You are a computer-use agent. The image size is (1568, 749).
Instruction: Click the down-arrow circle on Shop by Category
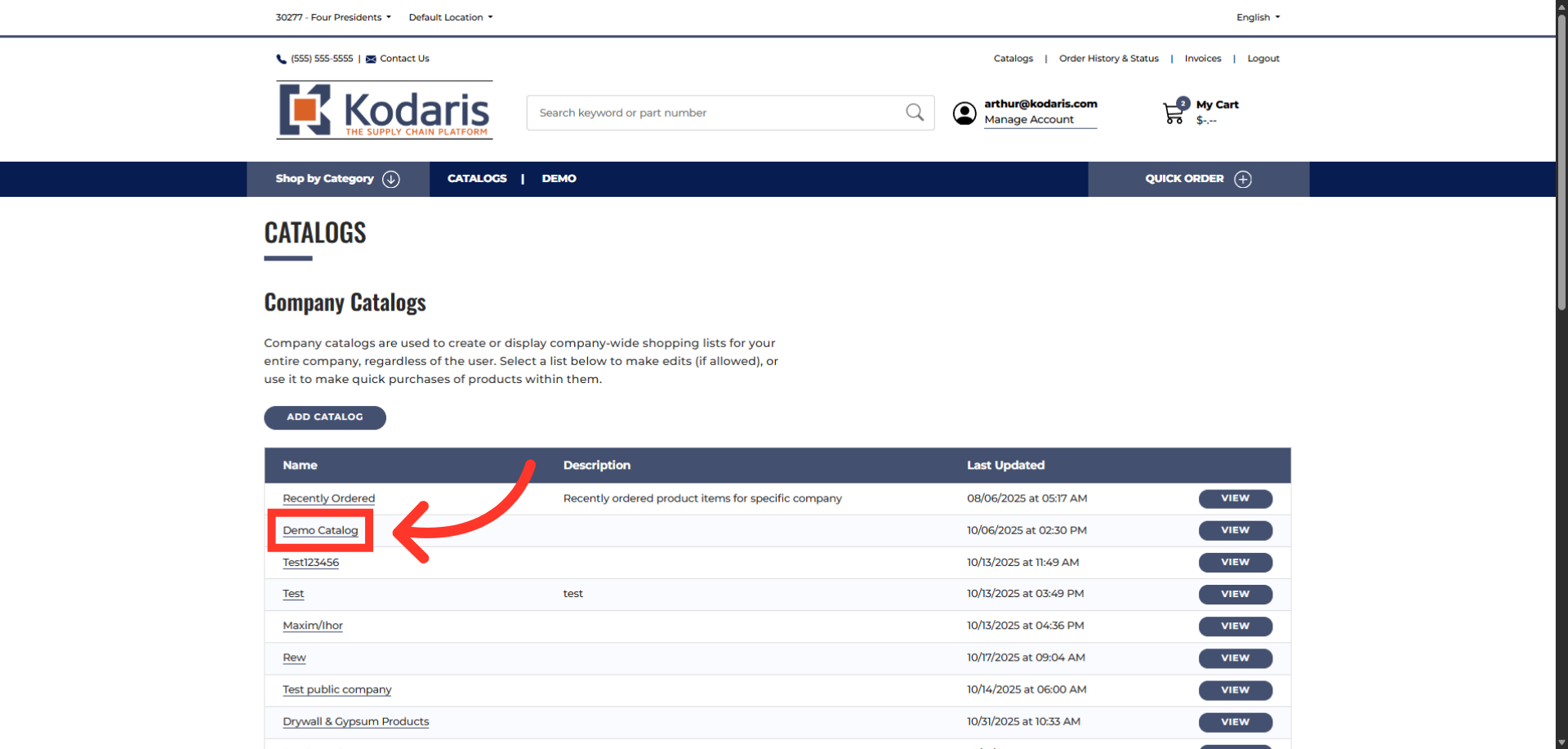pos(391,179)
